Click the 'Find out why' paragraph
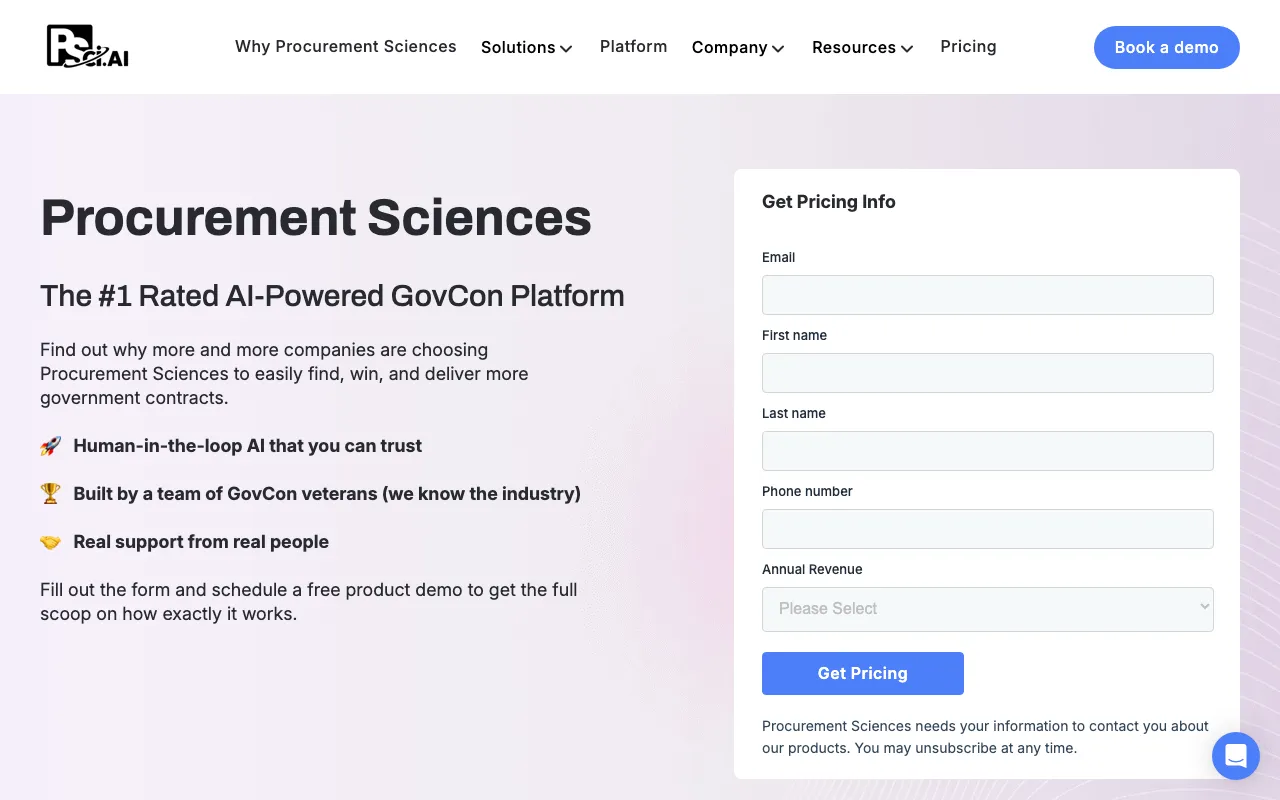Image resolution: width=1280 pixels, height=800 pixels. pos(284,374)
